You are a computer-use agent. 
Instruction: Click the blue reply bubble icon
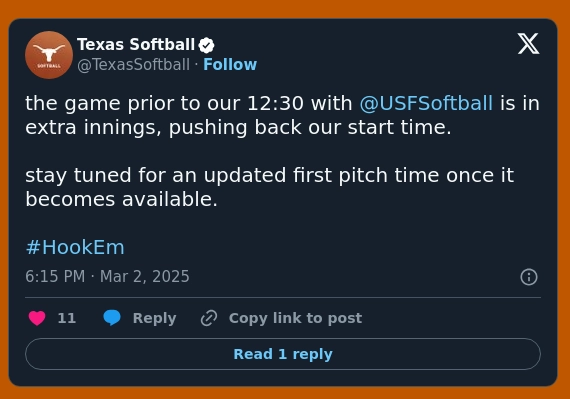pyautogui.click(x=112, y=318)
